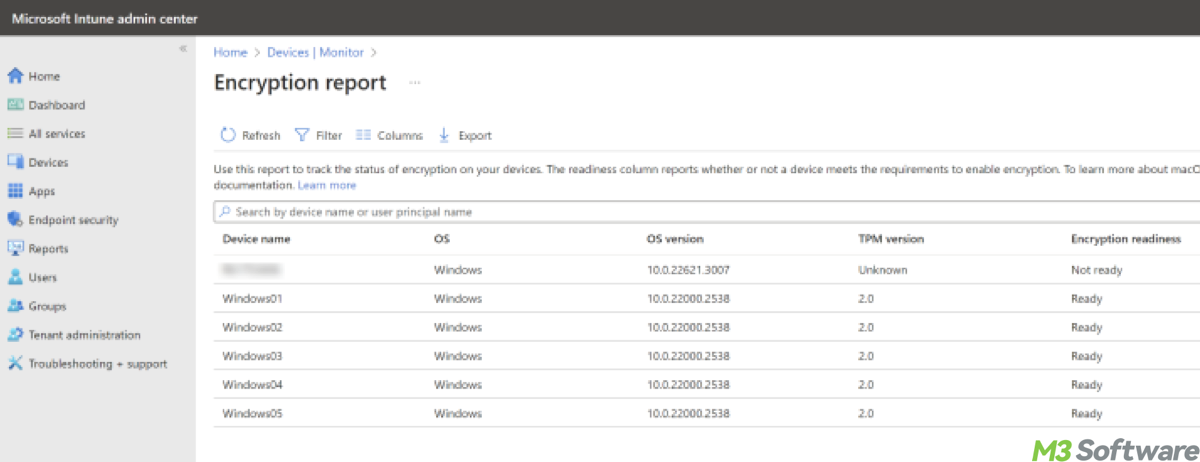Open the ellipsis menu beside Encryption report
This screenshot has width=1200, height=462.
(415, 83)
